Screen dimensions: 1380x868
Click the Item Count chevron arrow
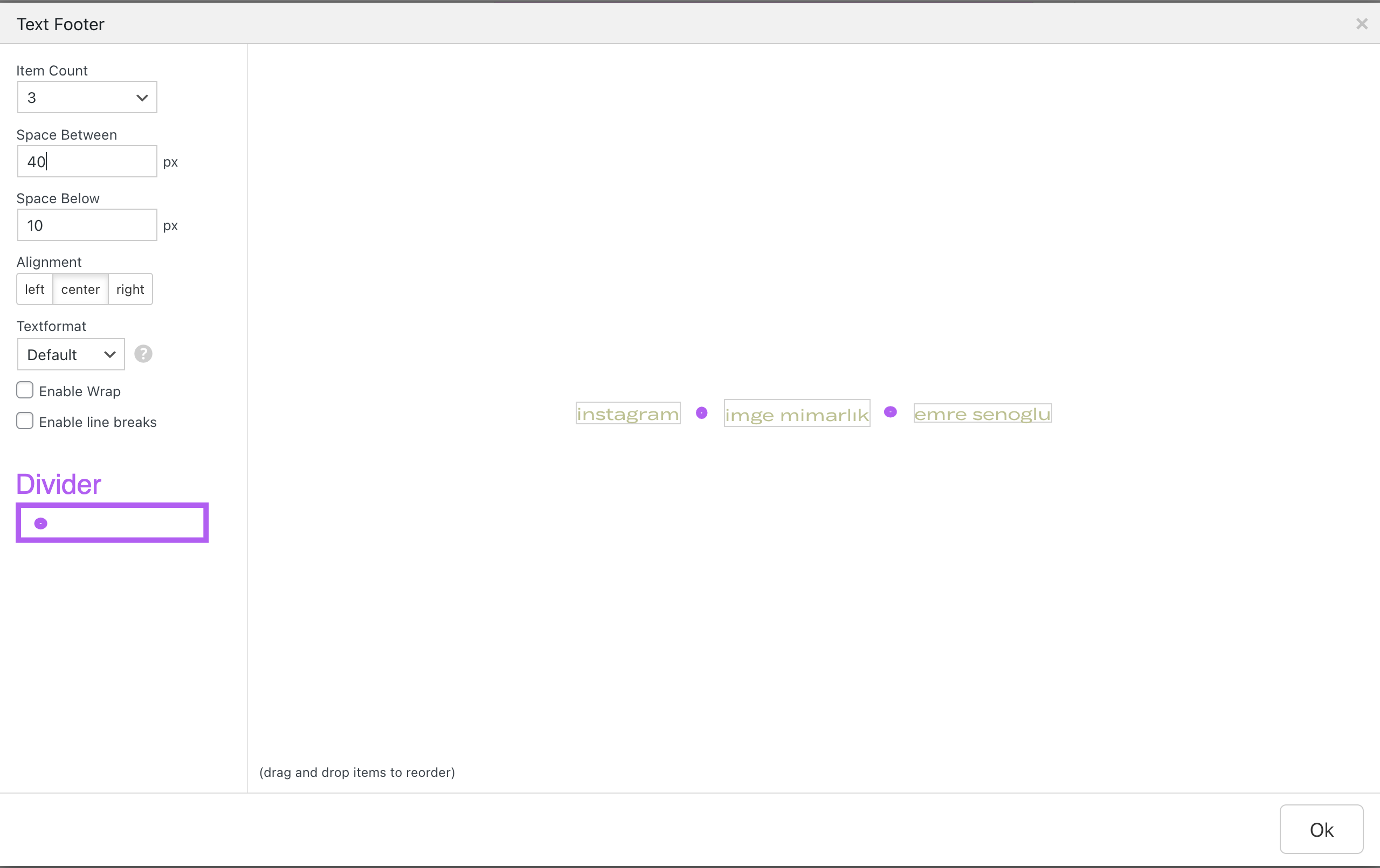pyautogui.click(x=142, y=98)
